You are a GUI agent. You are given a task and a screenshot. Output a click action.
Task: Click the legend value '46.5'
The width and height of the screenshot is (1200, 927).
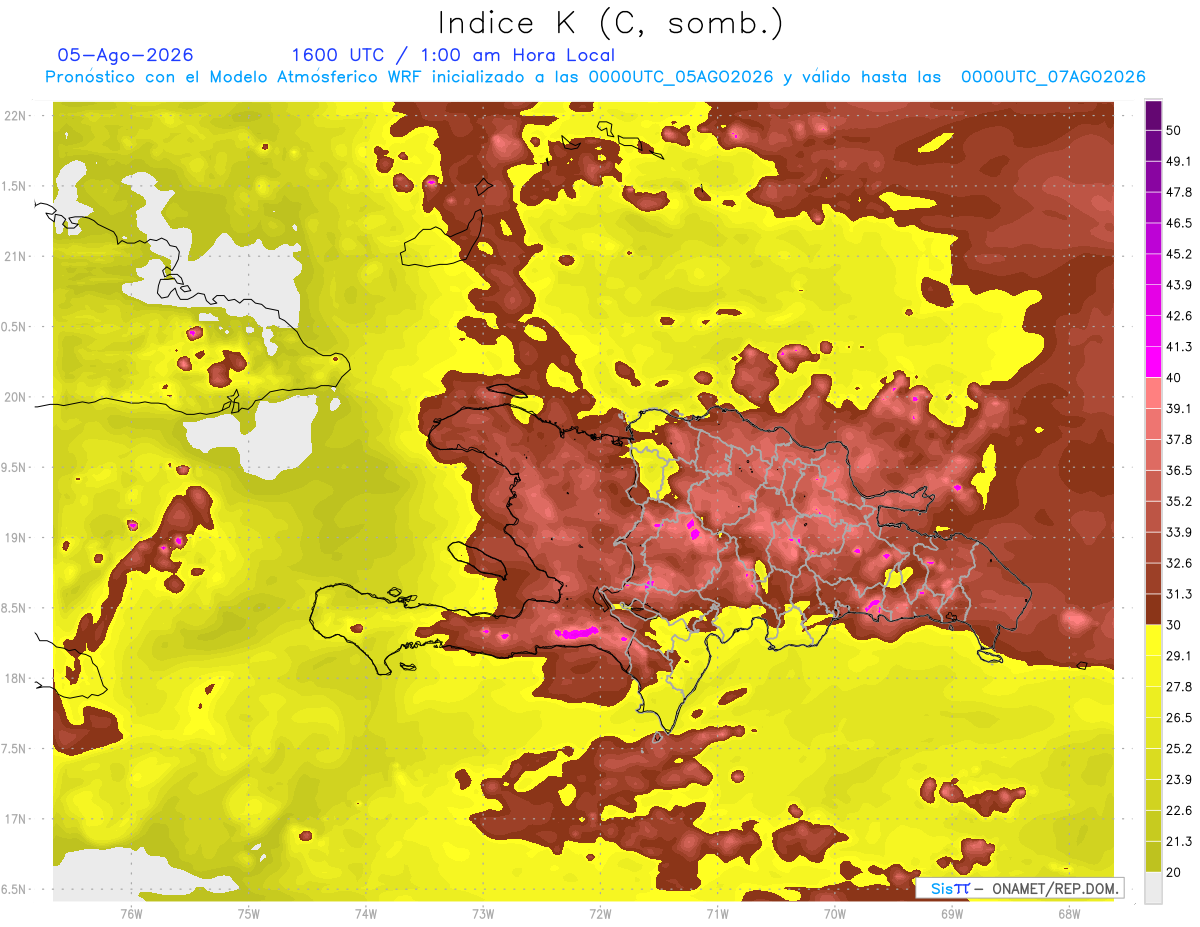[1179, 223]
